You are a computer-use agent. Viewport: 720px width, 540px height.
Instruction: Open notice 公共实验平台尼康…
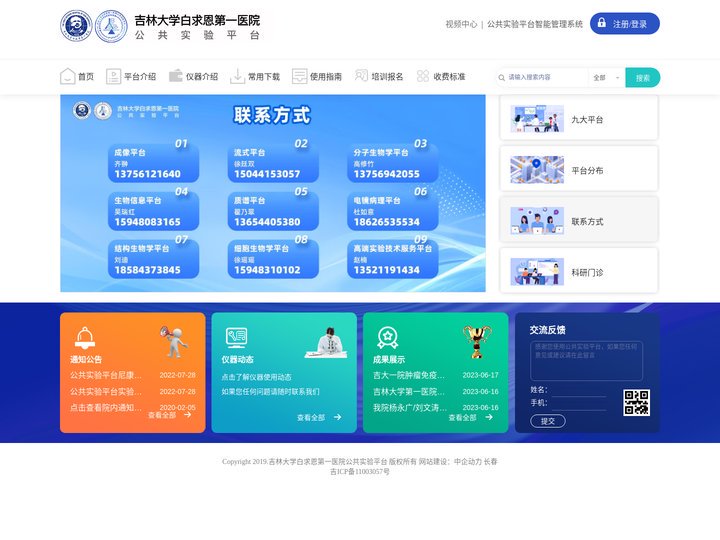[106, 375]
